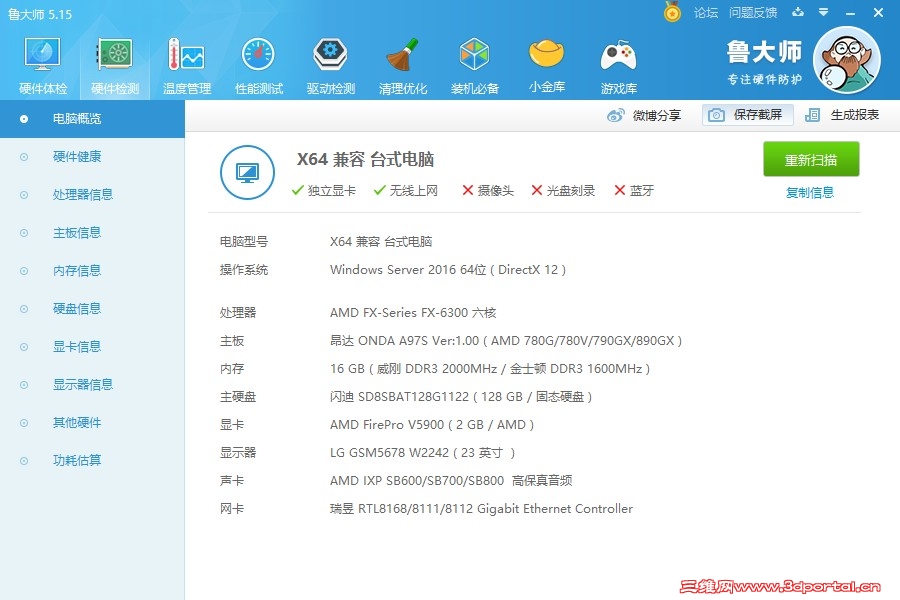The height and width of the screenshot is (600, 900).
Task: Click the 生成报表 generate report text
Action: pyautogui.click(x=855, y=115)
